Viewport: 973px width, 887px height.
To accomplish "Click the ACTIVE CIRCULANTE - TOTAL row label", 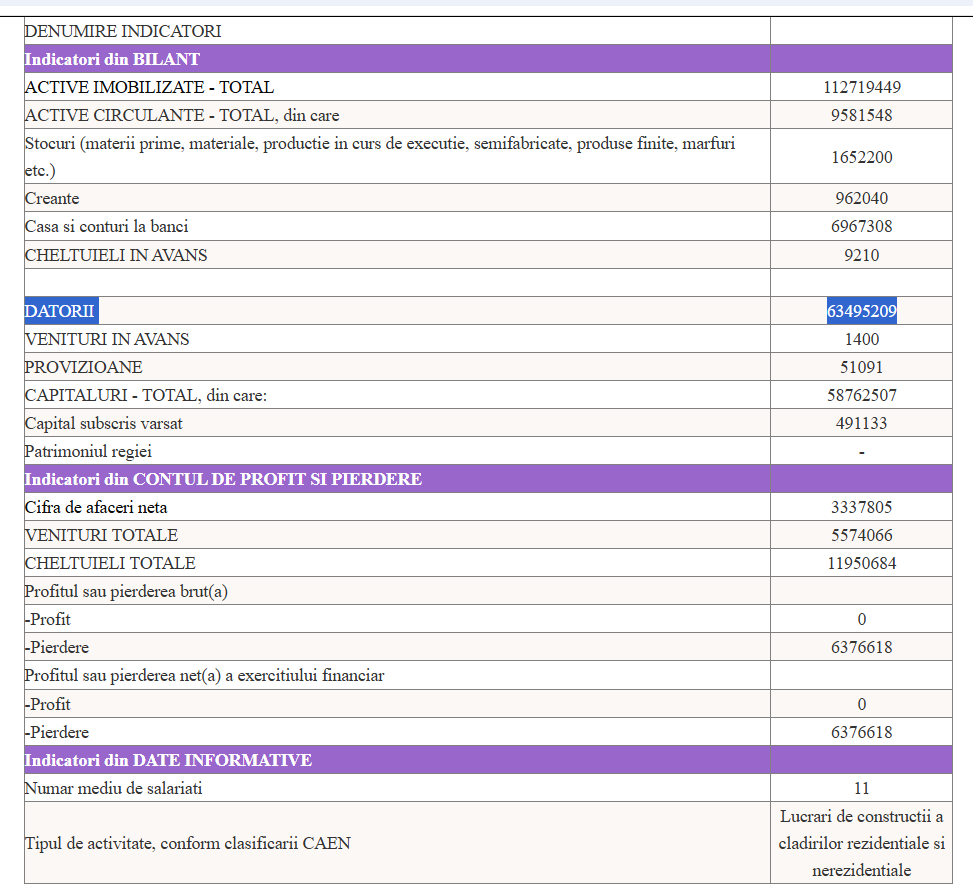I will tap(182, 115).
